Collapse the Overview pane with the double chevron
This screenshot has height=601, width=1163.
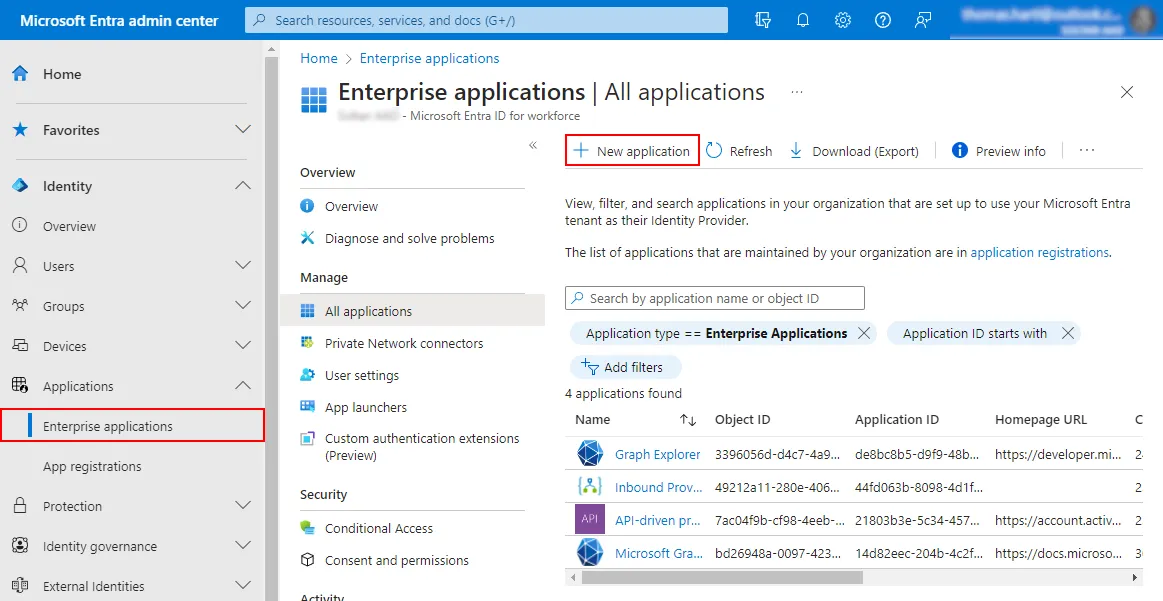tap(533, 145)
